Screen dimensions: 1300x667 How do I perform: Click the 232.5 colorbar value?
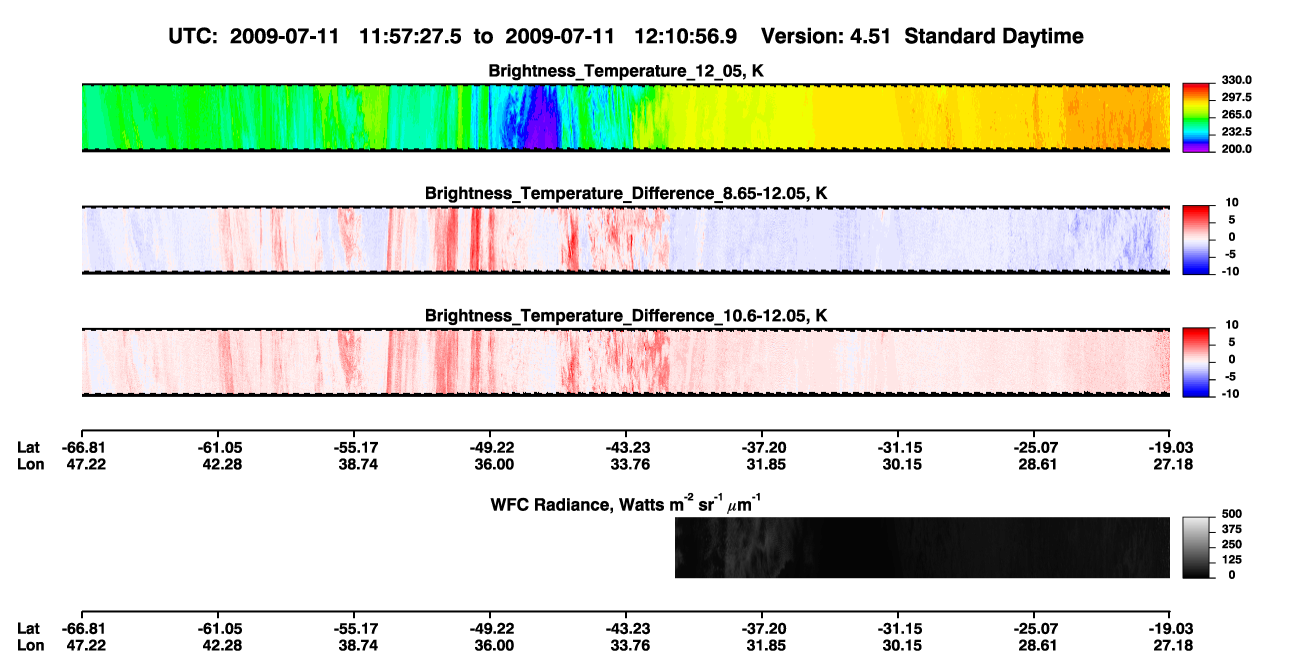coord(1237,131)
